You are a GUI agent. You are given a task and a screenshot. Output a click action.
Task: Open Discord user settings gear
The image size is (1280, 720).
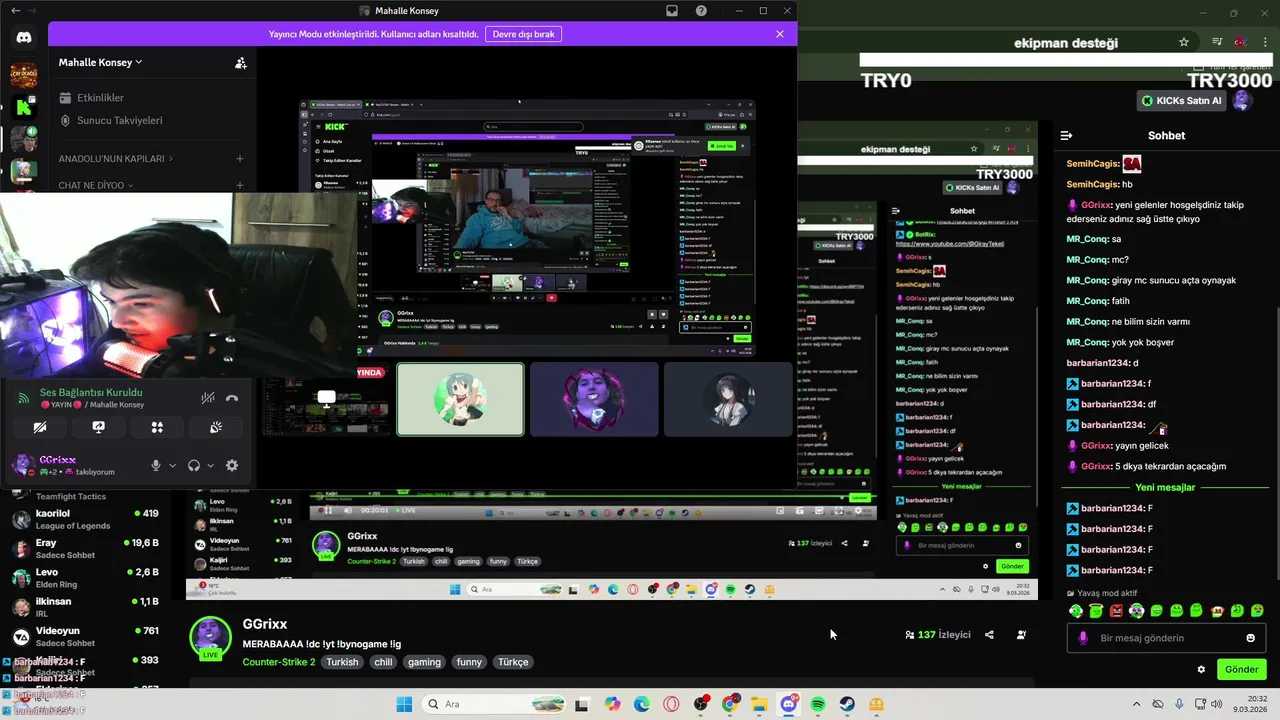(x=232, y=465)
